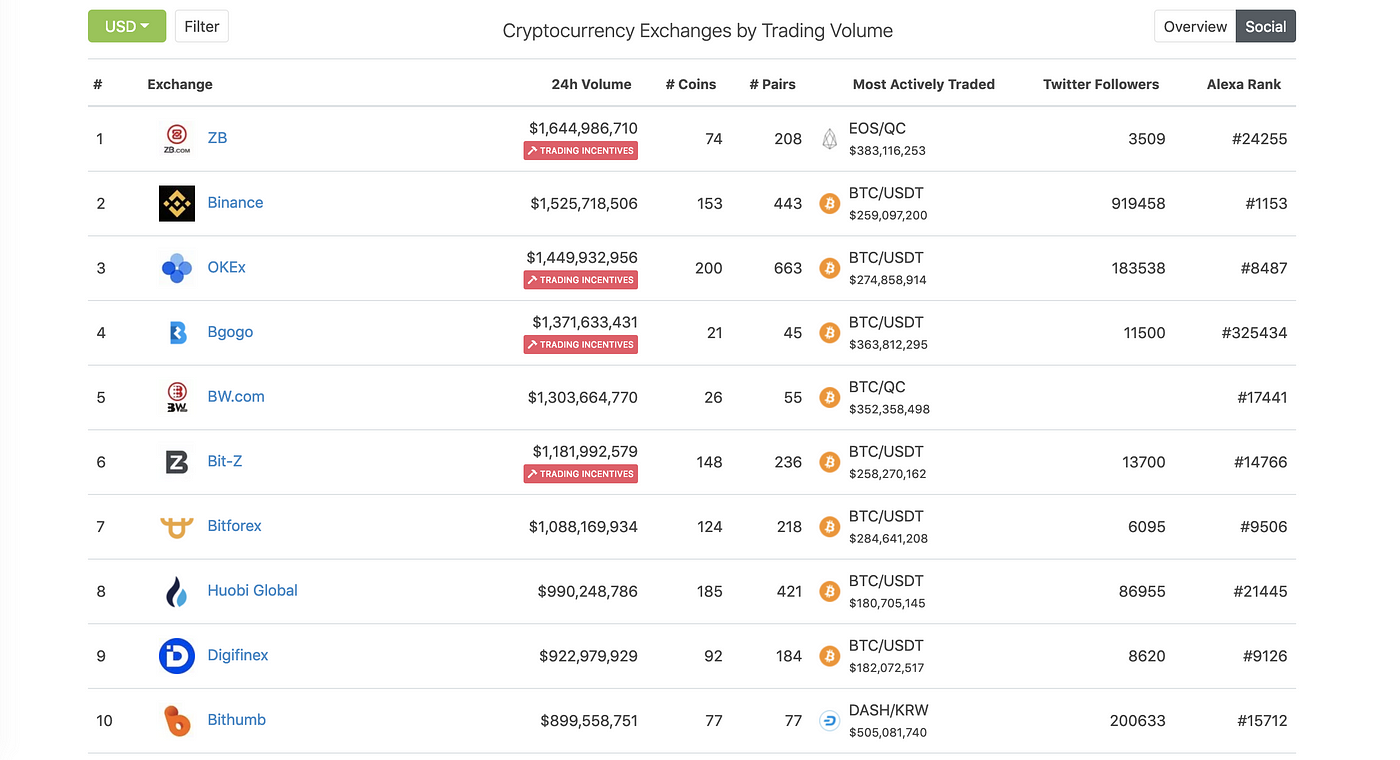
Task: Click the Bgogo logo icon
Action: (x=177, y=332)
